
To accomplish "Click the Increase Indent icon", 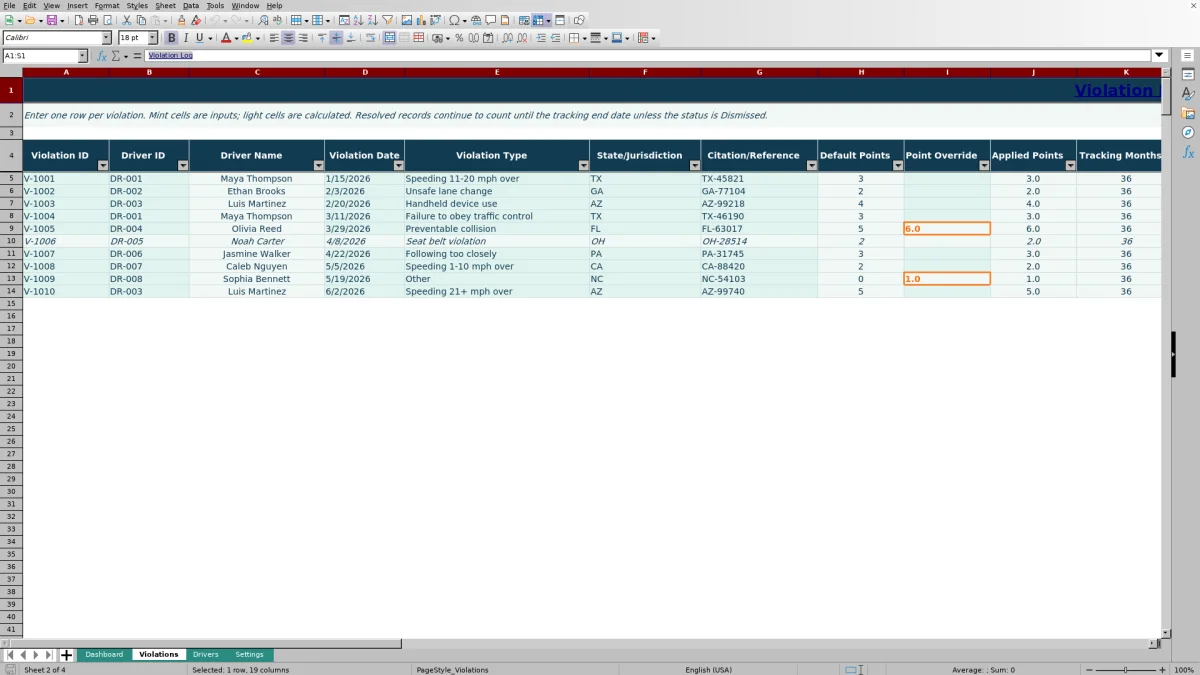I will click(541, 38).
